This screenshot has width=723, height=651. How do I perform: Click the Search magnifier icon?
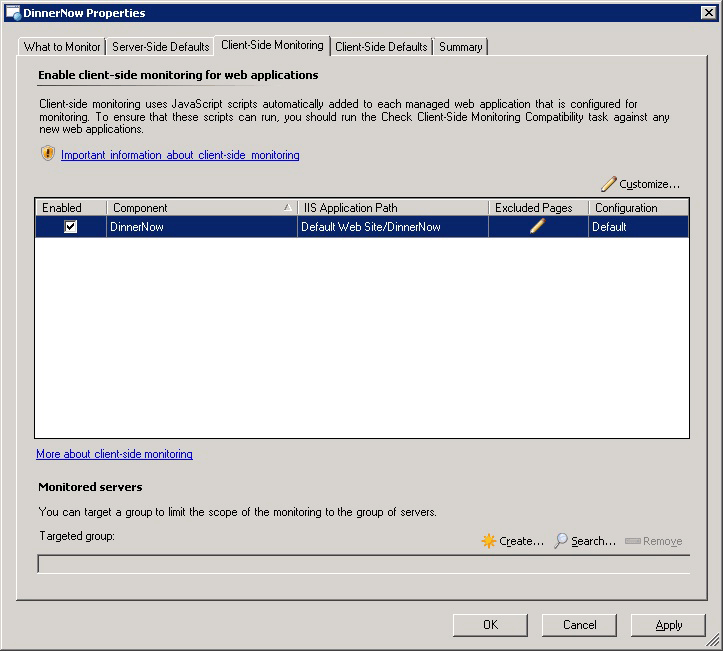click(561, 540)
